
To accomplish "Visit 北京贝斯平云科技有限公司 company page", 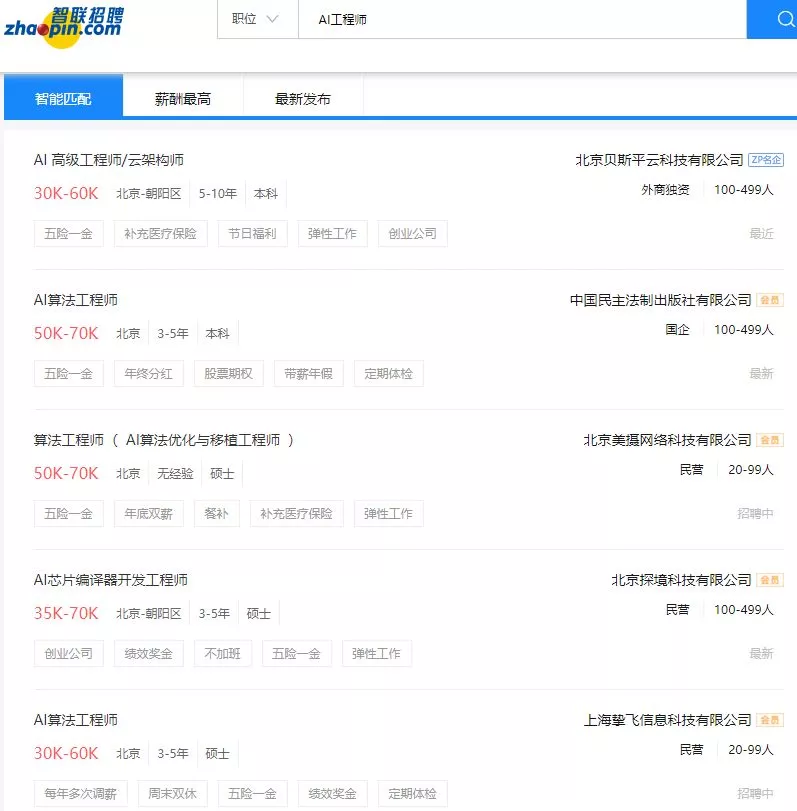I will [659, 160].
